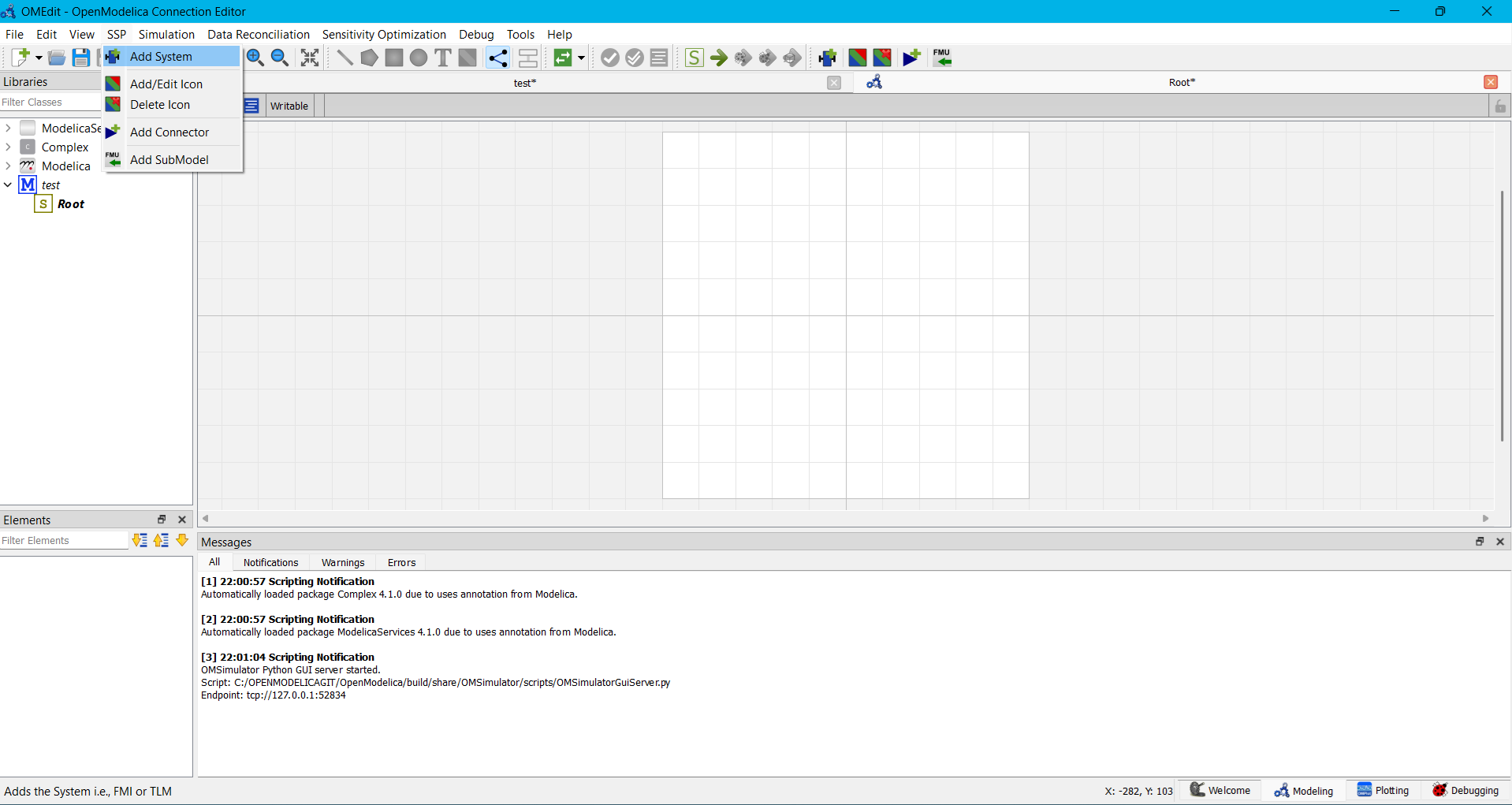Collapse the test model node
This screenshot has width=1512, height=805.
click(x=8, y=184)
